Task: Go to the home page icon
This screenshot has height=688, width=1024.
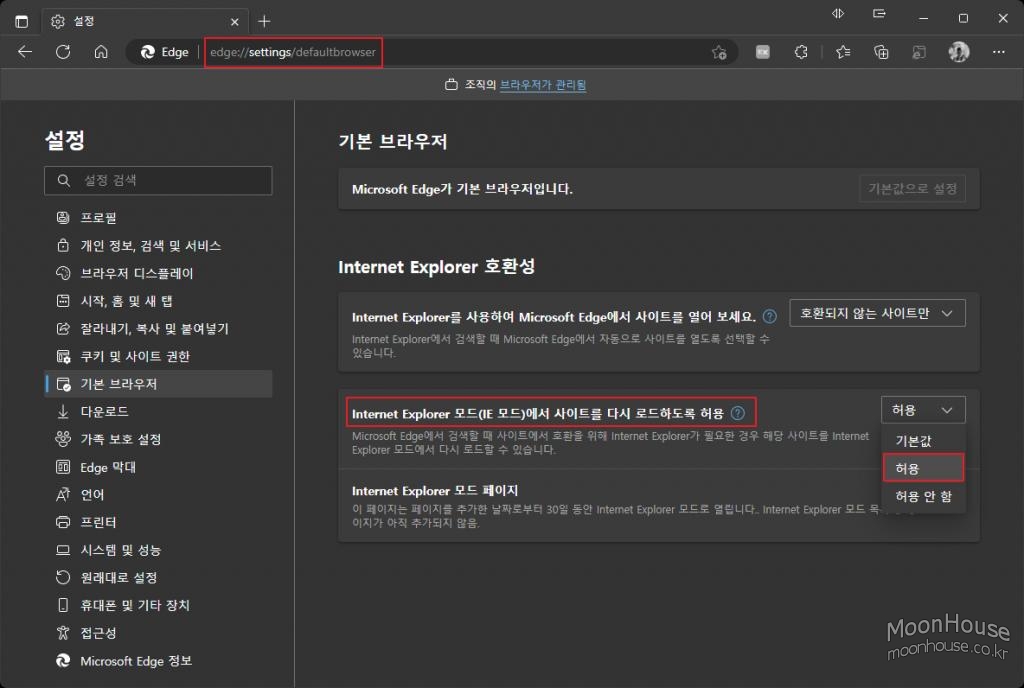Action: (101, 52)
